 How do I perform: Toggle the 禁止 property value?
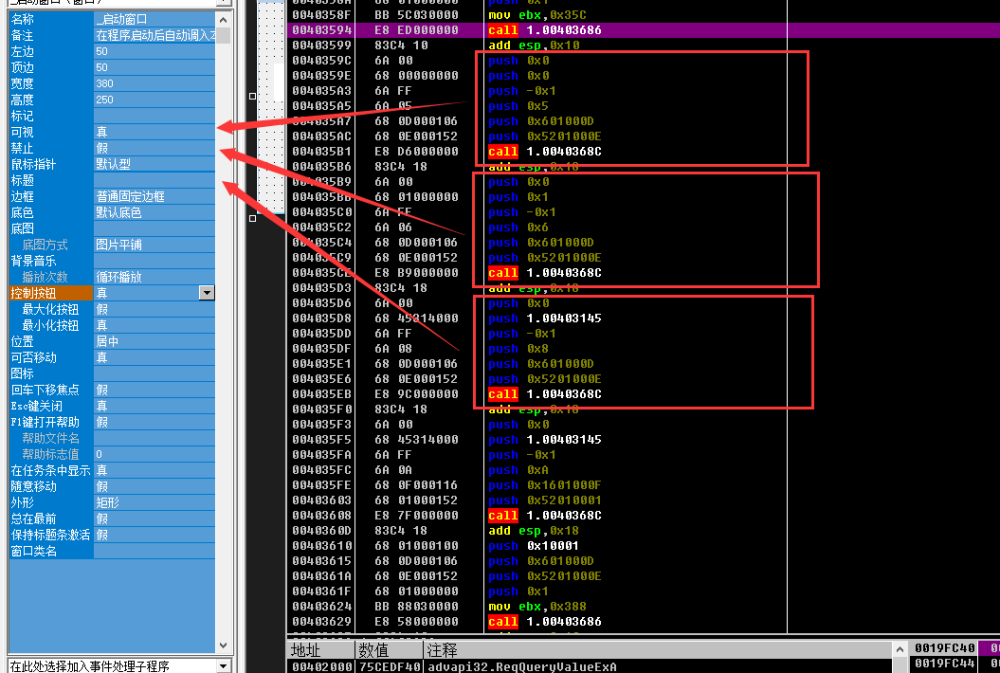[150, 148]
